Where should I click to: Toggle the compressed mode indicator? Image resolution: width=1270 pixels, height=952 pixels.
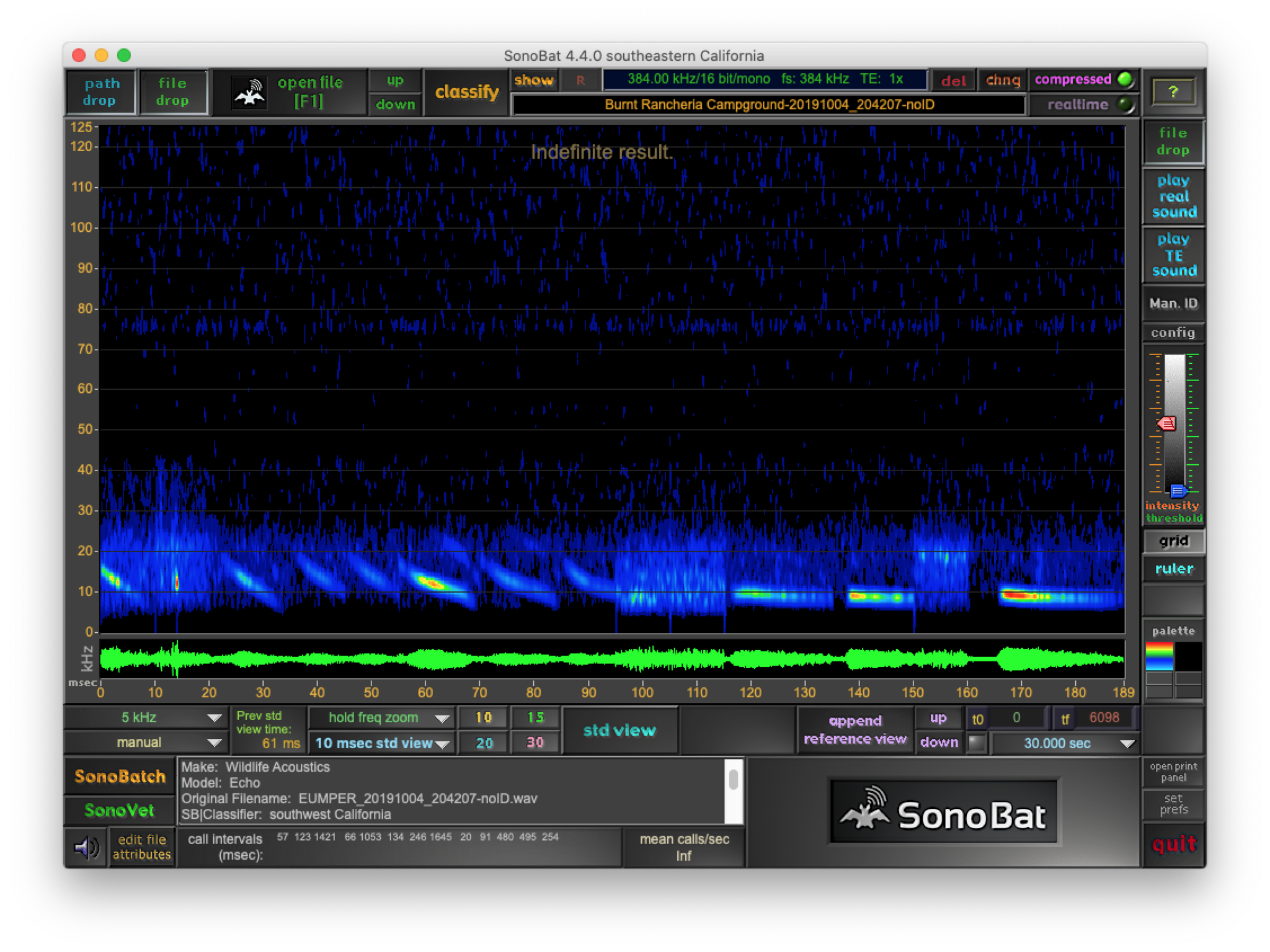[x=1125, y=79]
